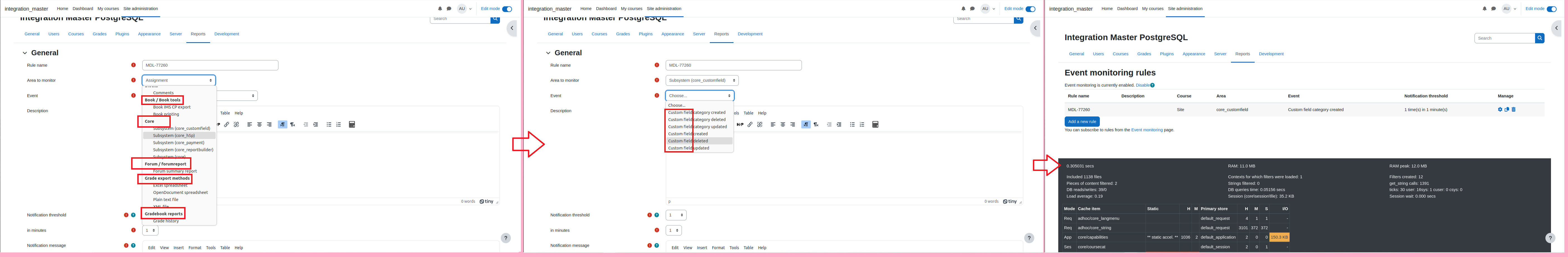Center text in Assignment-area form editor

click(x=259, y=124)
